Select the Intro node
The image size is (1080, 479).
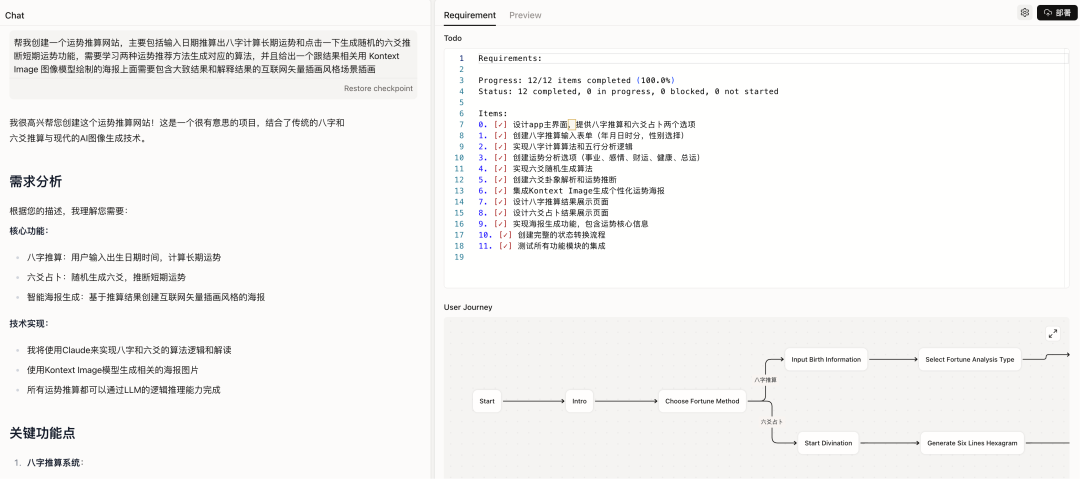[x=579, y=401]
